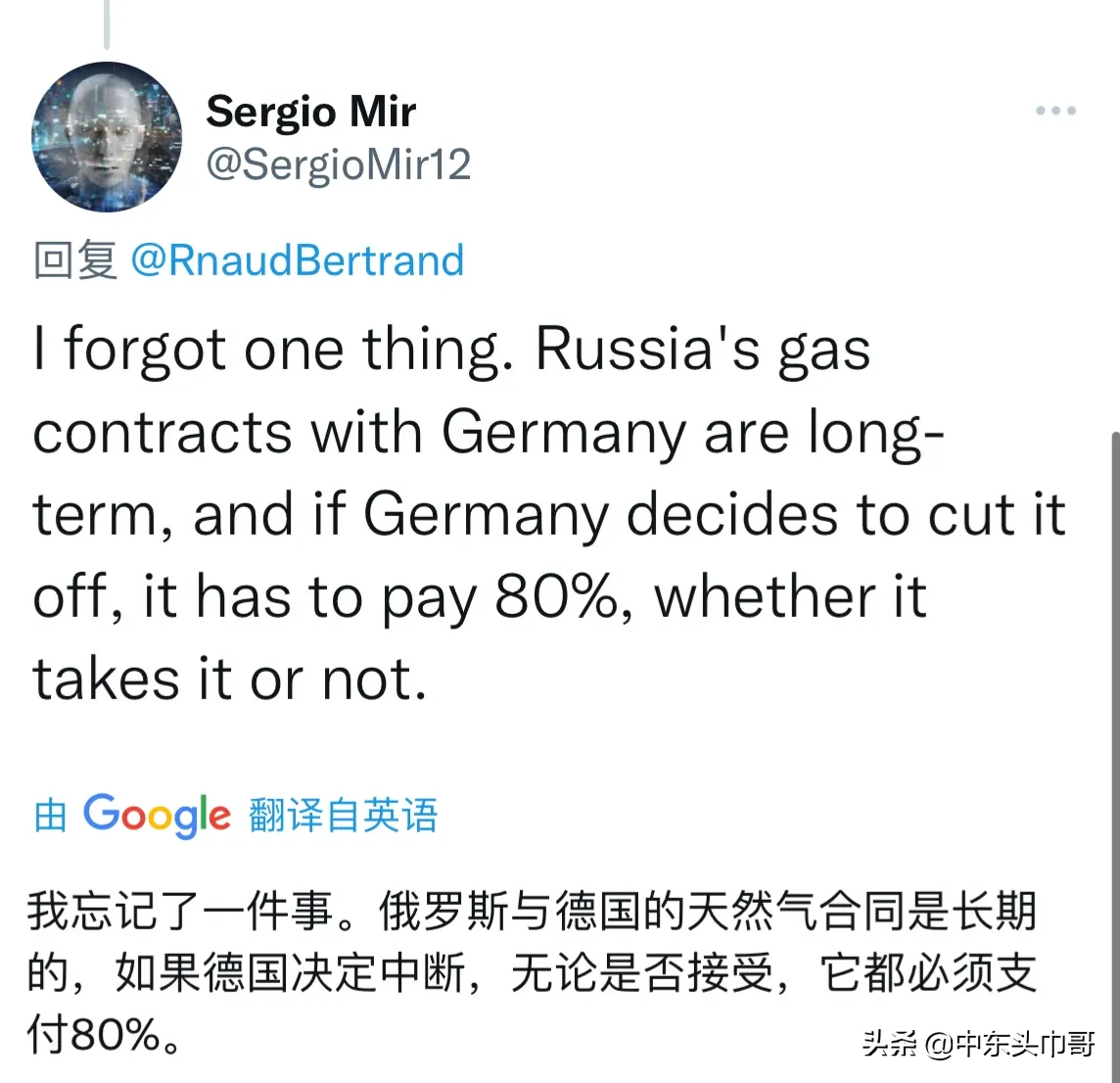
Task: Click Sergio Mir's profile avatar
Action: coord(107,137)
